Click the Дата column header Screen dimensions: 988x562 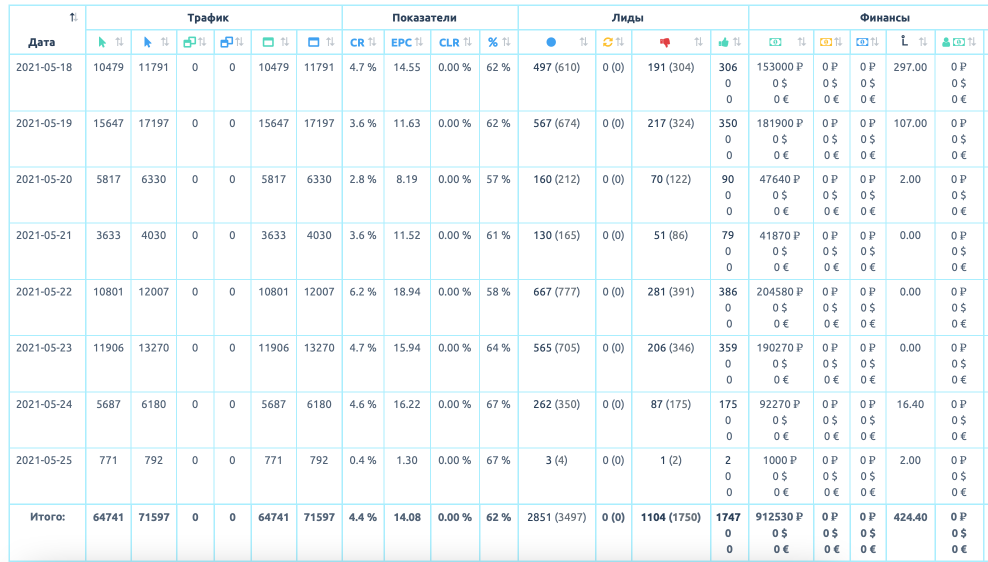point(42,43)
